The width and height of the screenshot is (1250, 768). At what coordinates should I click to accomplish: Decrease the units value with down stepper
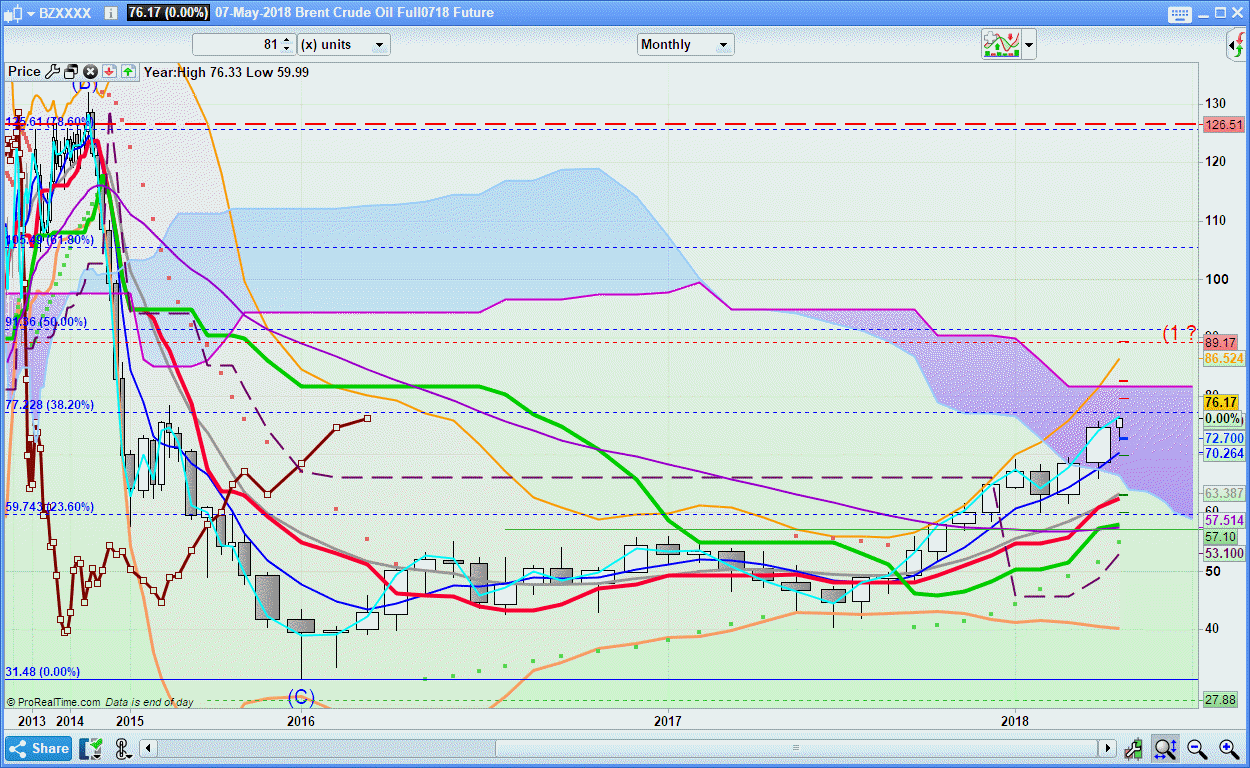point(287,50)
